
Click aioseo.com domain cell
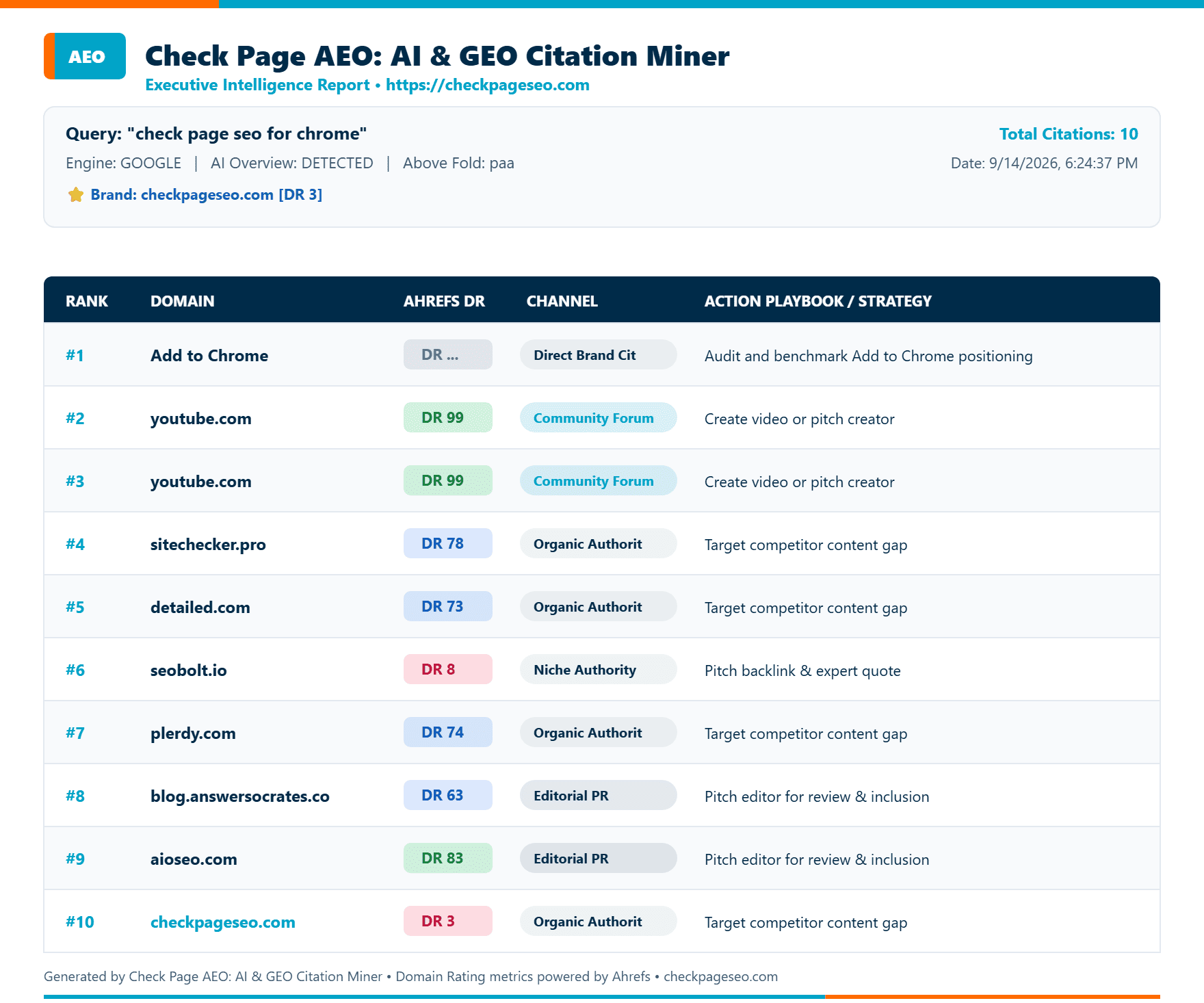pos(194,859)
